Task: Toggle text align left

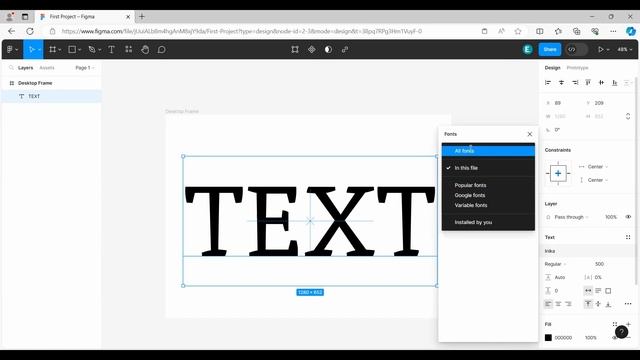Action: 548,304
